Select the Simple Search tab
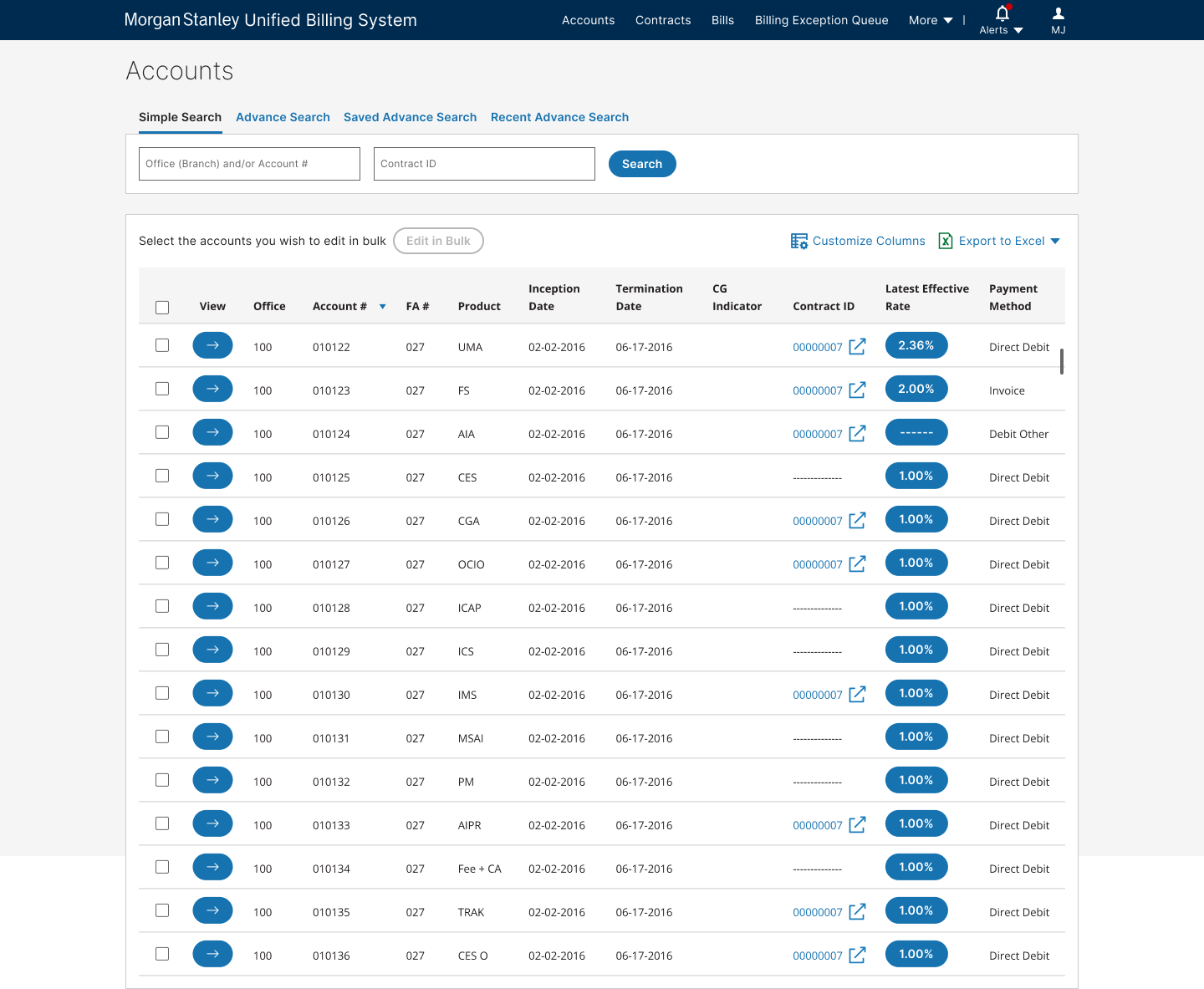Screen dimensions: 1204x989 tap(180, 117)
